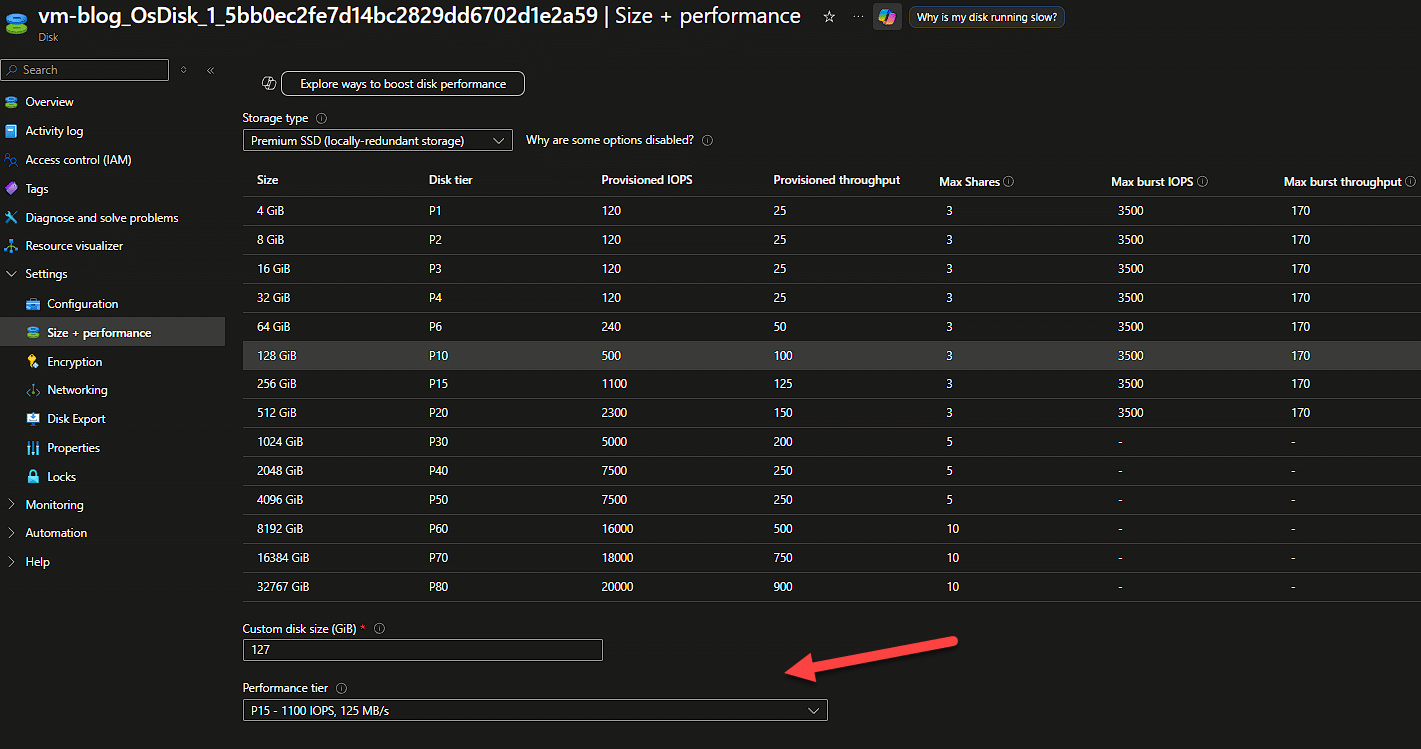Click inside the Custom disk size field
Image resolution: width=1421 pixels, height=749 pixels.
pyautogui.click(x=422, y=650)
